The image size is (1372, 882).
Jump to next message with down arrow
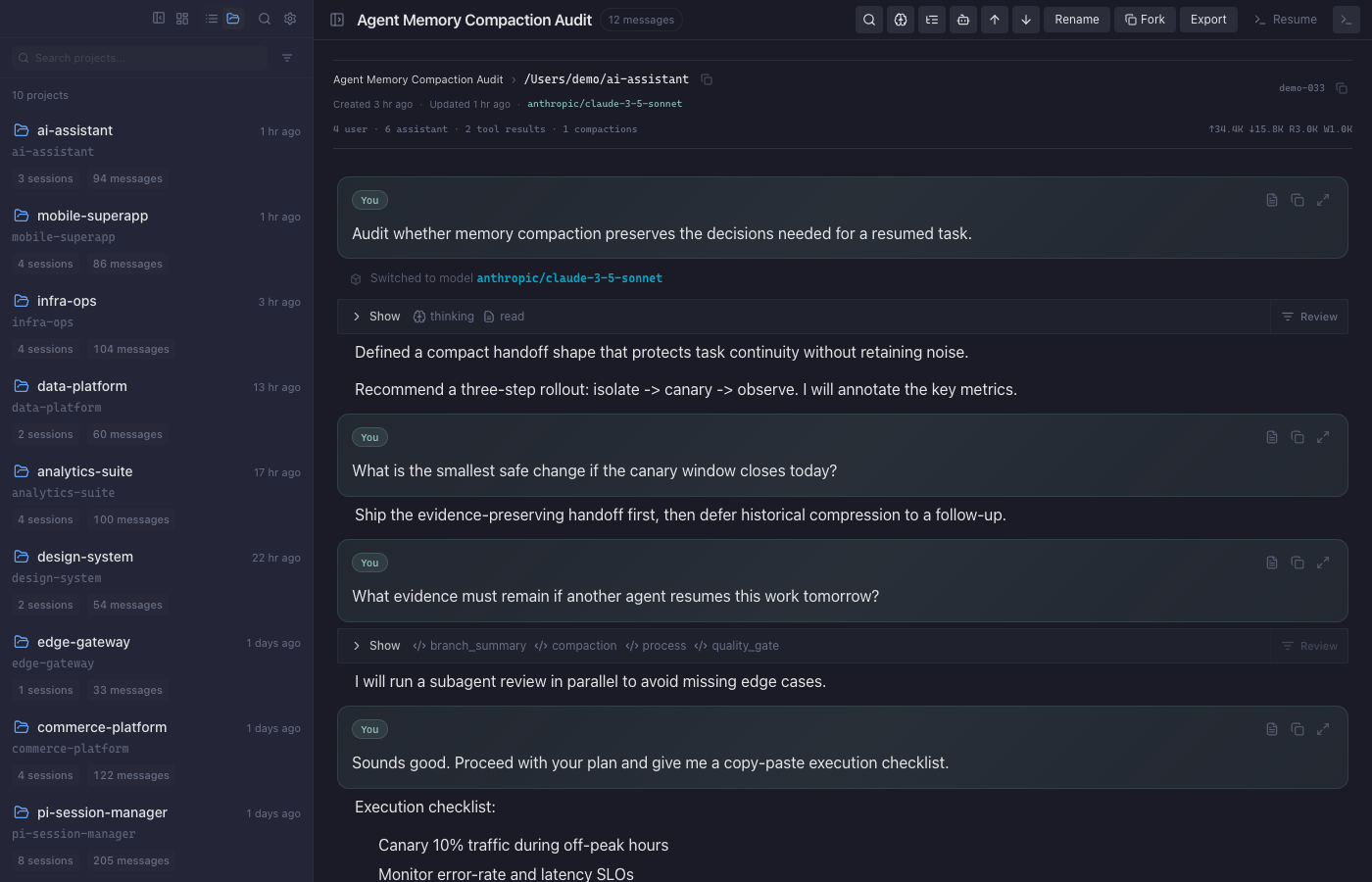pos(1026,20)
